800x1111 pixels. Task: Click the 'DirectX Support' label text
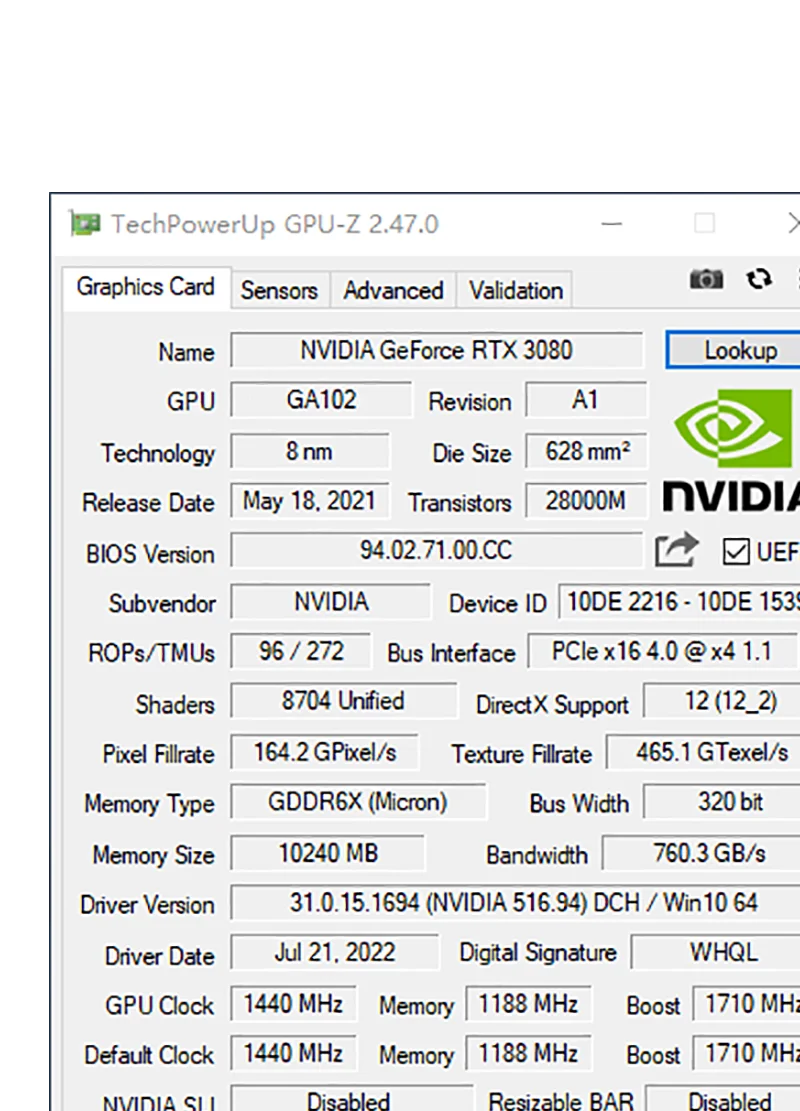pos(552,705)
